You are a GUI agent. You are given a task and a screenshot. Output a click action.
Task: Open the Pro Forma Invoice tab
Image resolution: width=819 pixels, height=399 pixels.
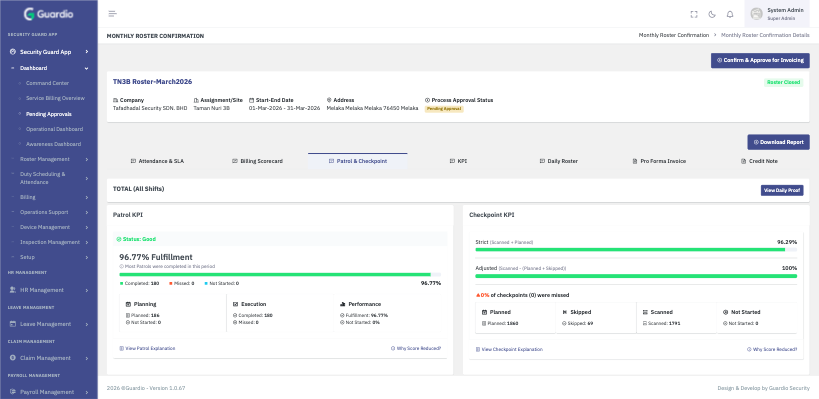[659, 161]
